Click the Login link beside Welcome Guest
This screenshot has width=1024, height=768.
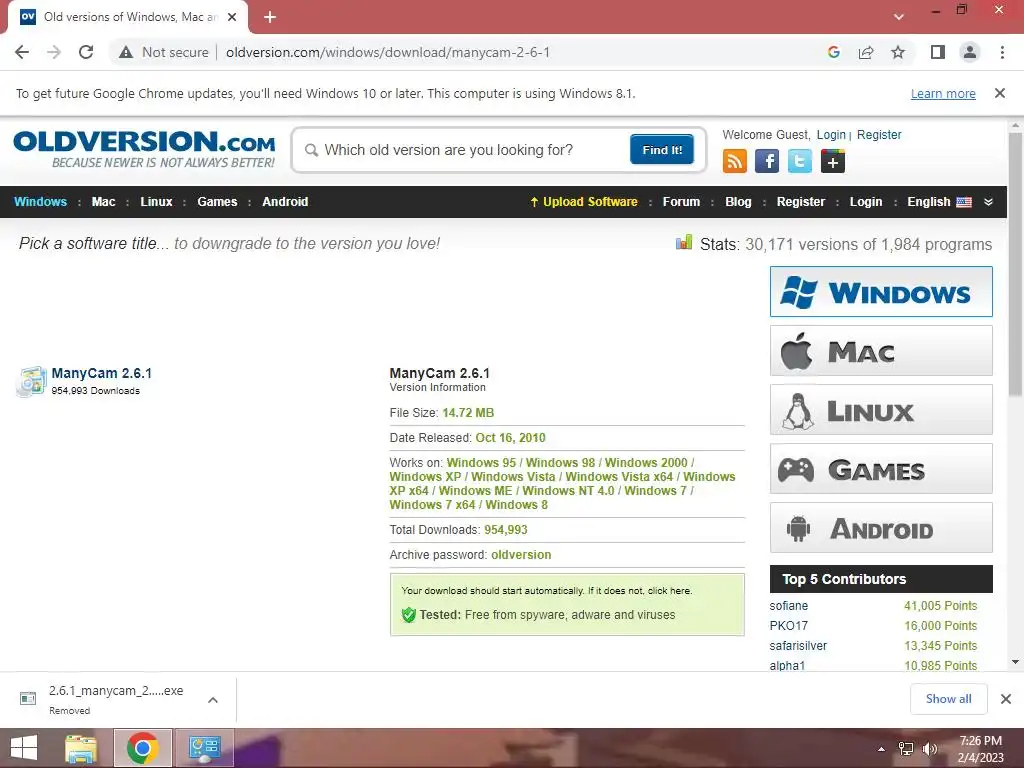click(831, 135)
